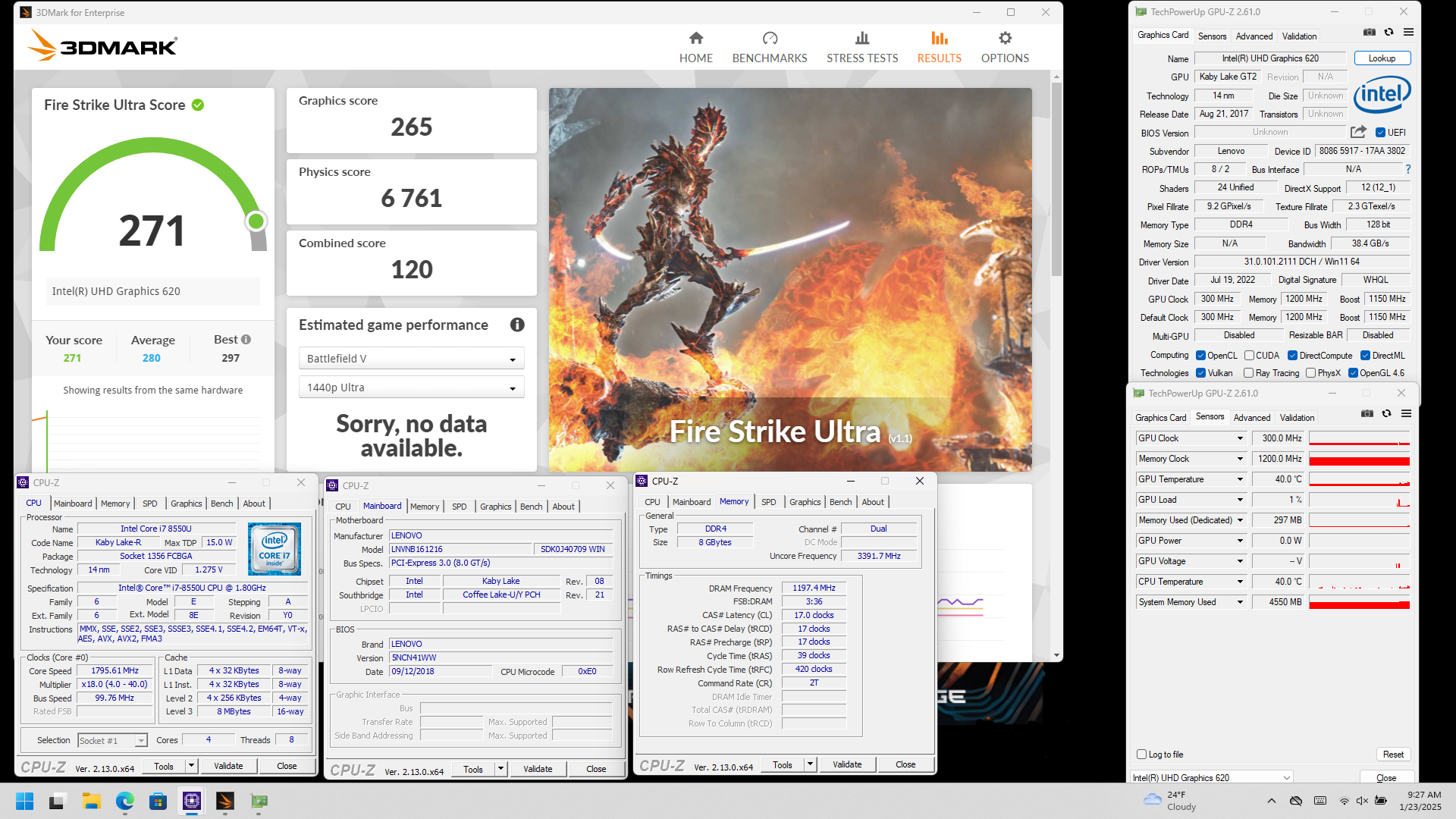1456x819 pixels.
Task: Open the Socket #1 selection dropdown in CPU-Z
Action: click(112, 740)
